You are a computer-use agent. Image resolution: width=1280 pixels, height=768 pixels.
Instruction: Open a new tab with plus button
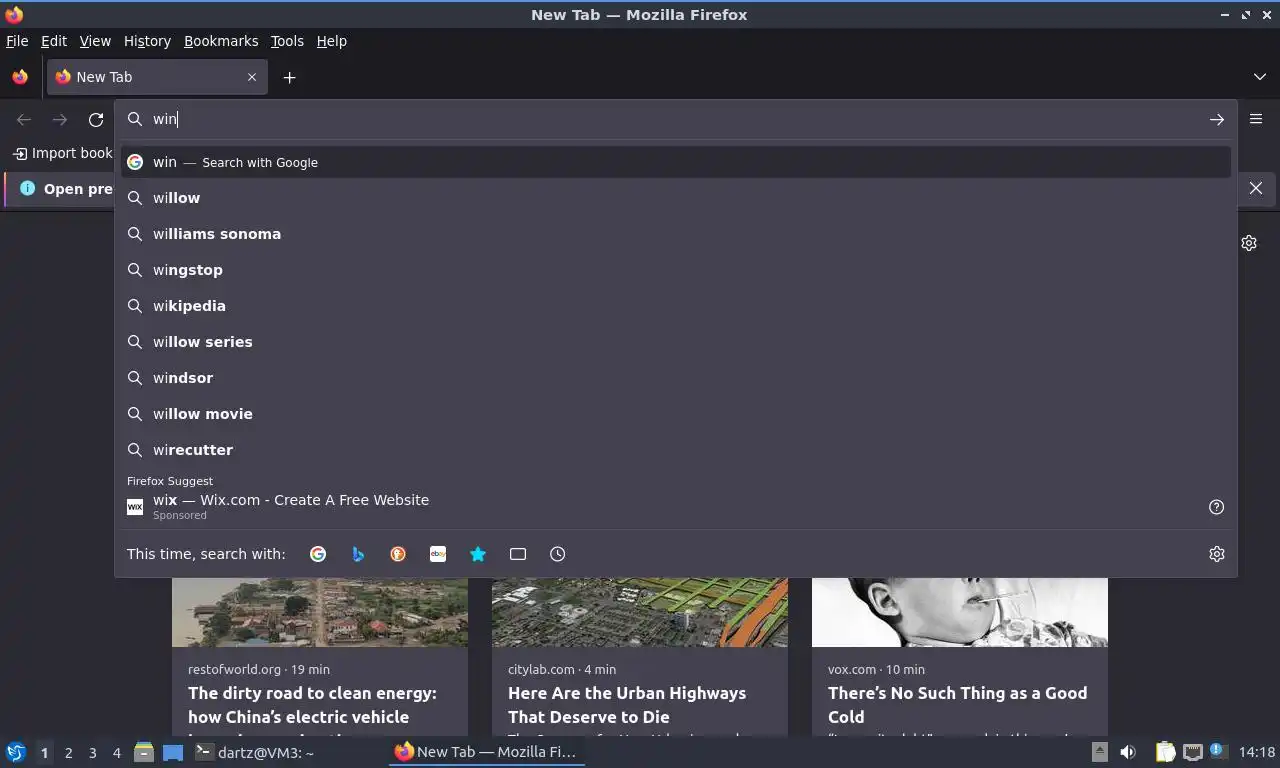coord(289,77)
